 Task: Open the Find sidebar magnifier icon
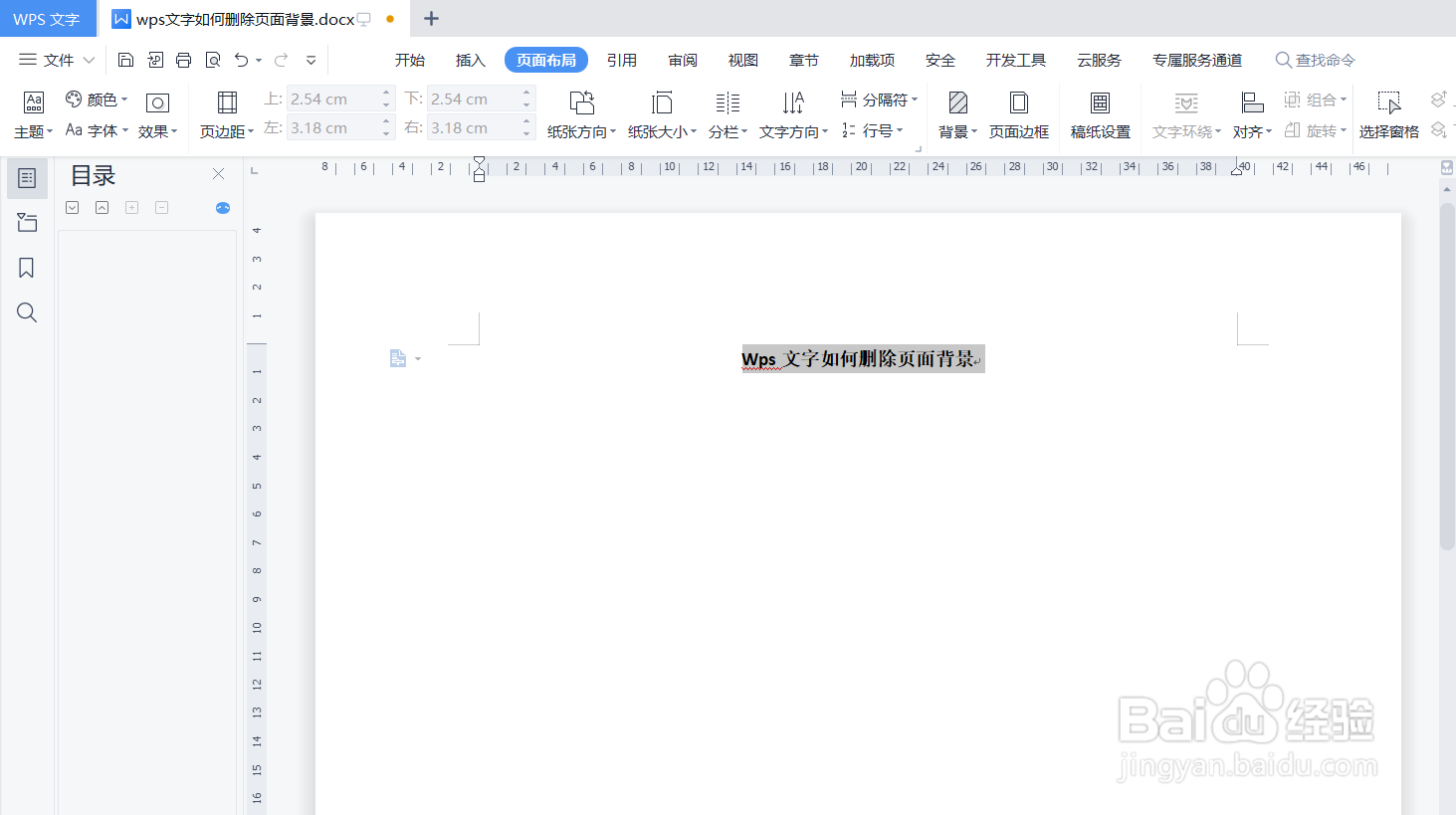pos(27,312)
